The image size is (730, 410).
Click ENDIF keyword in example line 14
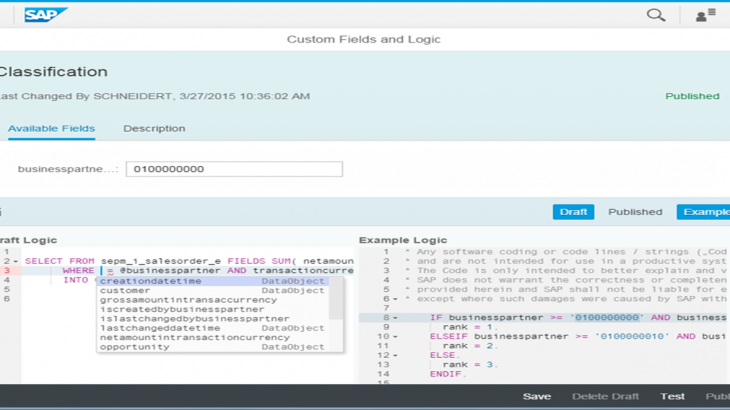click(448, 374)
